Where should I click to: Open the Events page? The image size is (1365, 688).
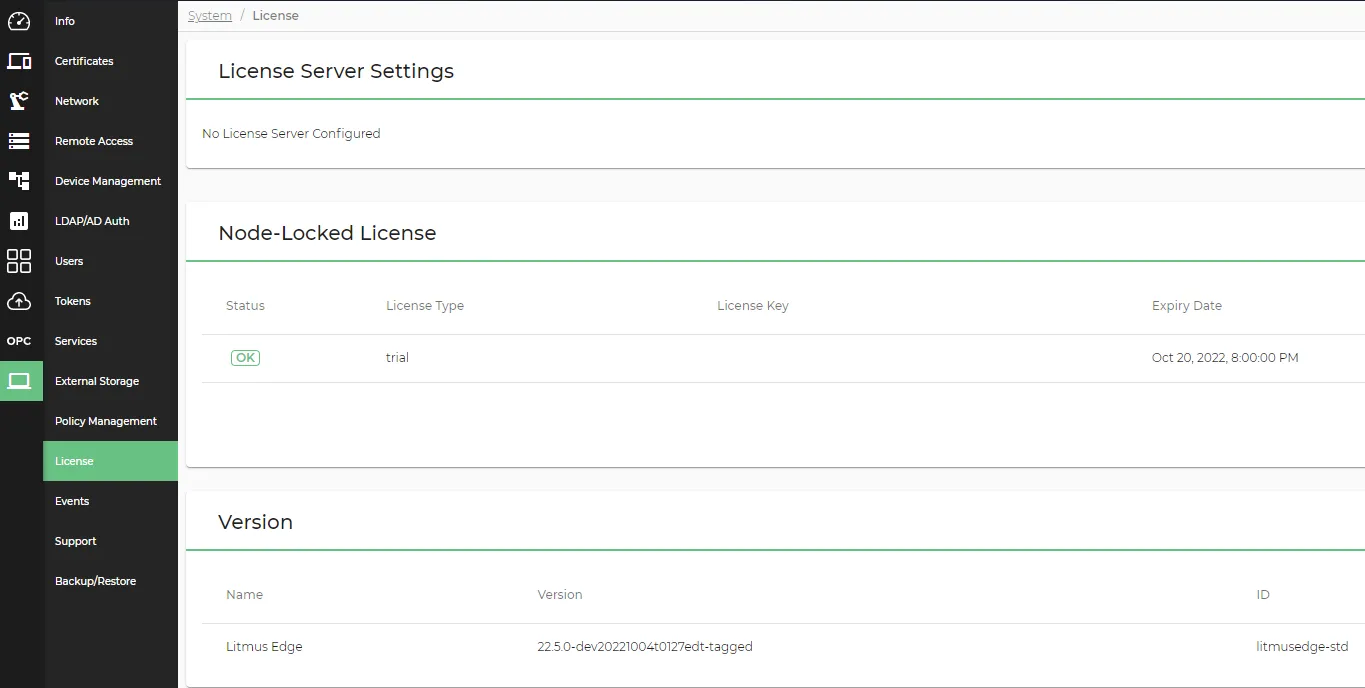pos(72,501)
